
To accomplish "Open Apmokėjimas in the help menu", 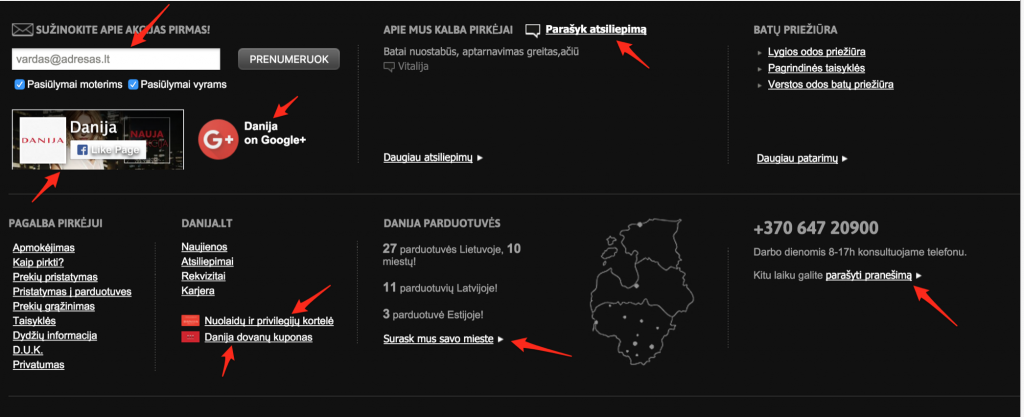I will 43,247.
